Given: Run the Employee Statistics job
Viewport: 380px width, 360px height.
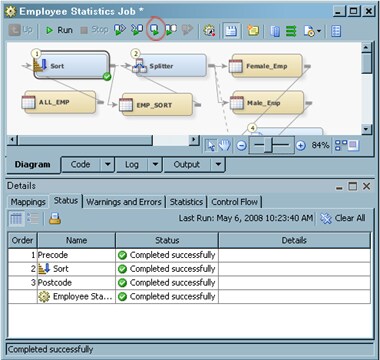Looking at the screenshot, I should 59,30.
